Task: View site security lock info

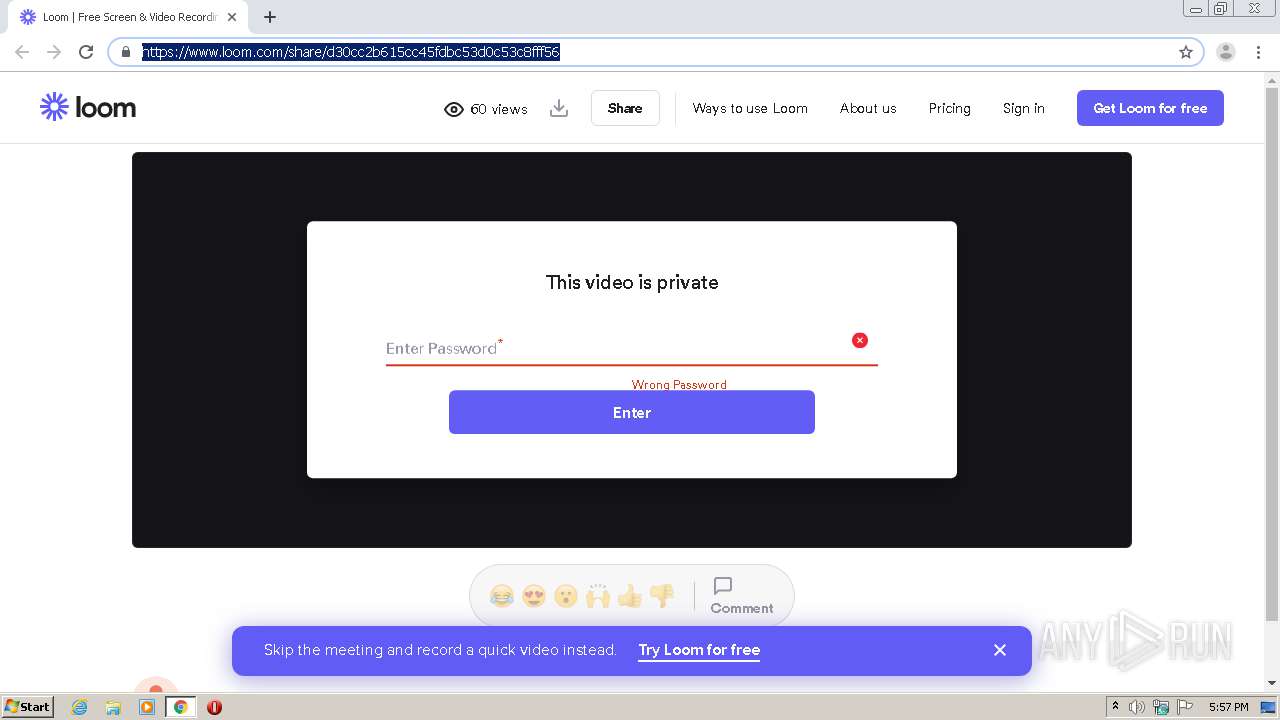Action: [126, 52]
